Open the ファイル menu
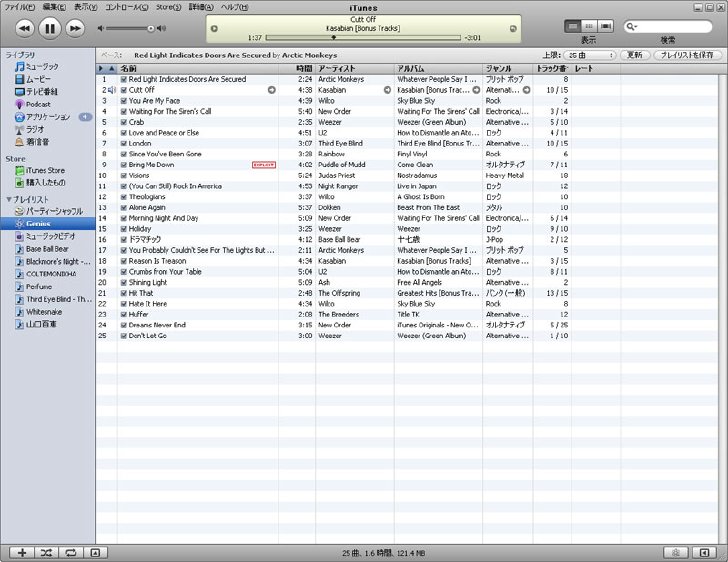Image resolution: width=728 pixels, height=562 pixels. click(20, 7)
